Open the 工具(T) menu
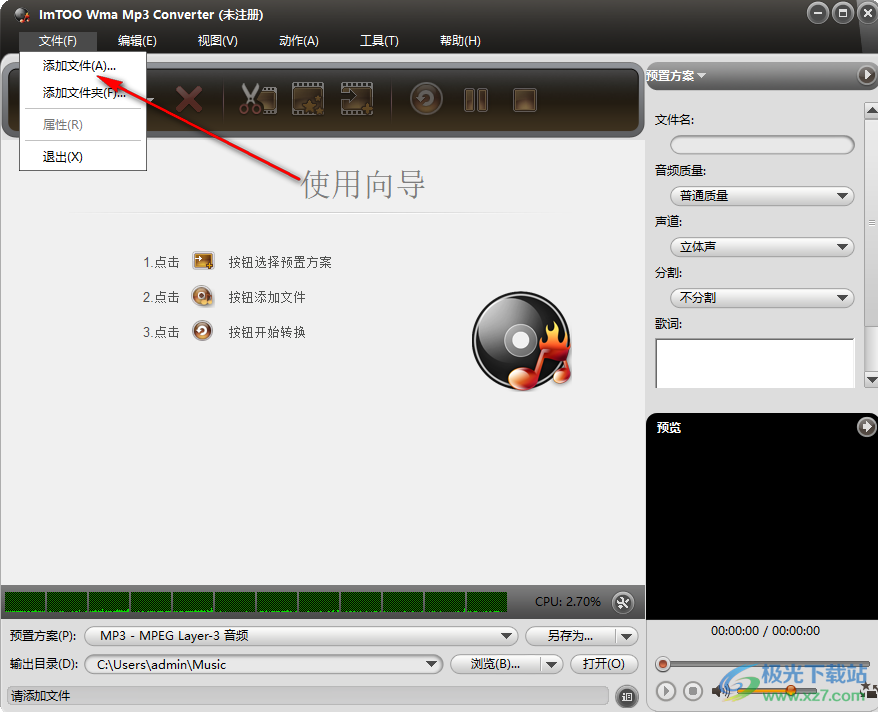 click(x=379, y=41)
